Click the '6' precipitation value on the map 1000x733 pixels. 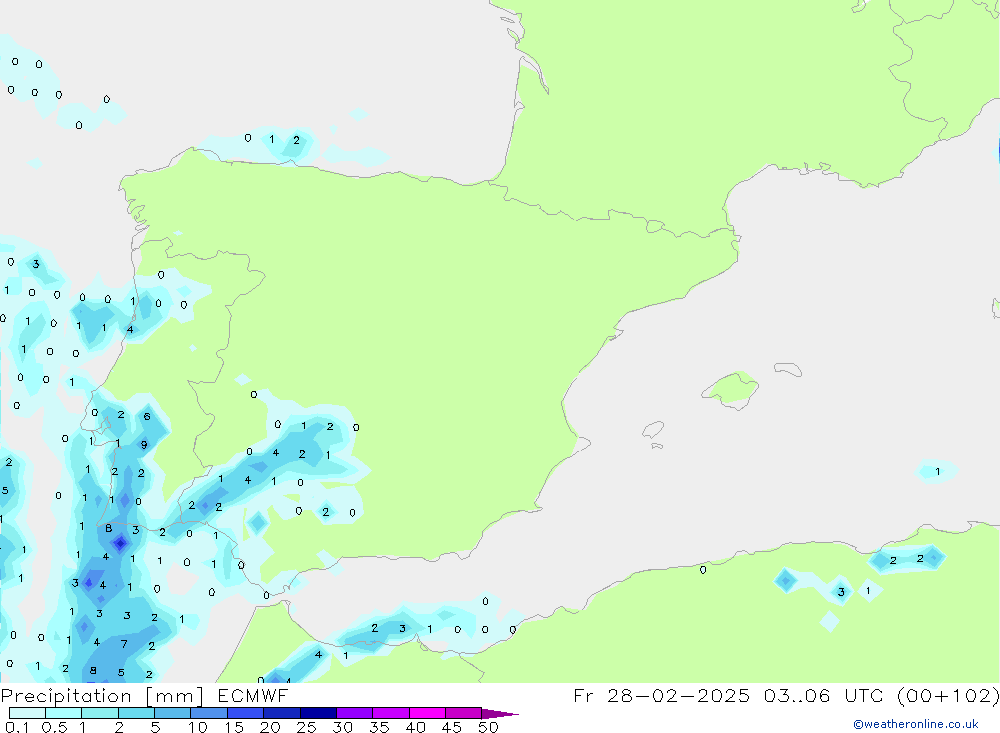coord(147,417)
